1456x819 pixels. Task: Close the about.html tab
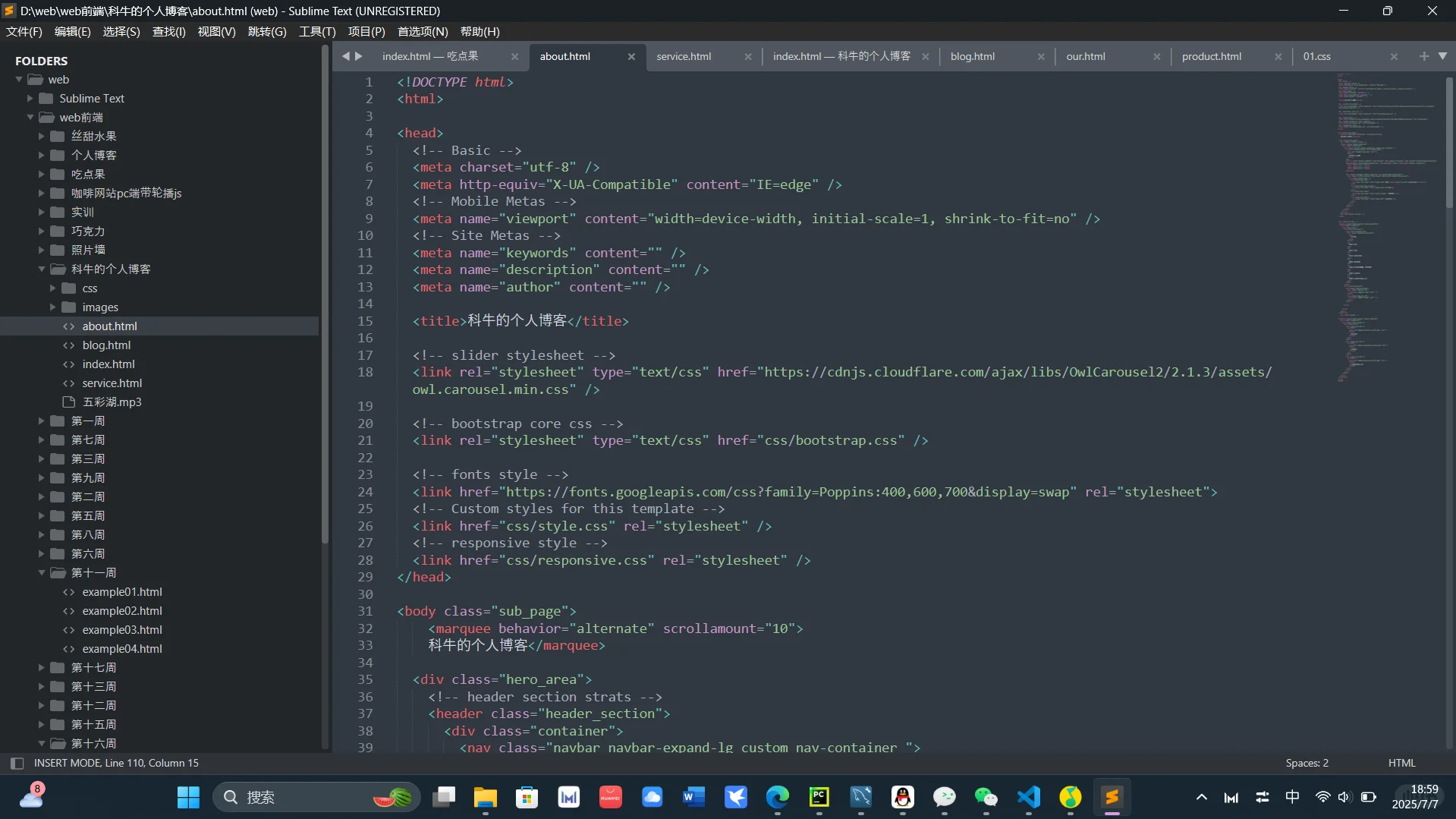point(631,57)
